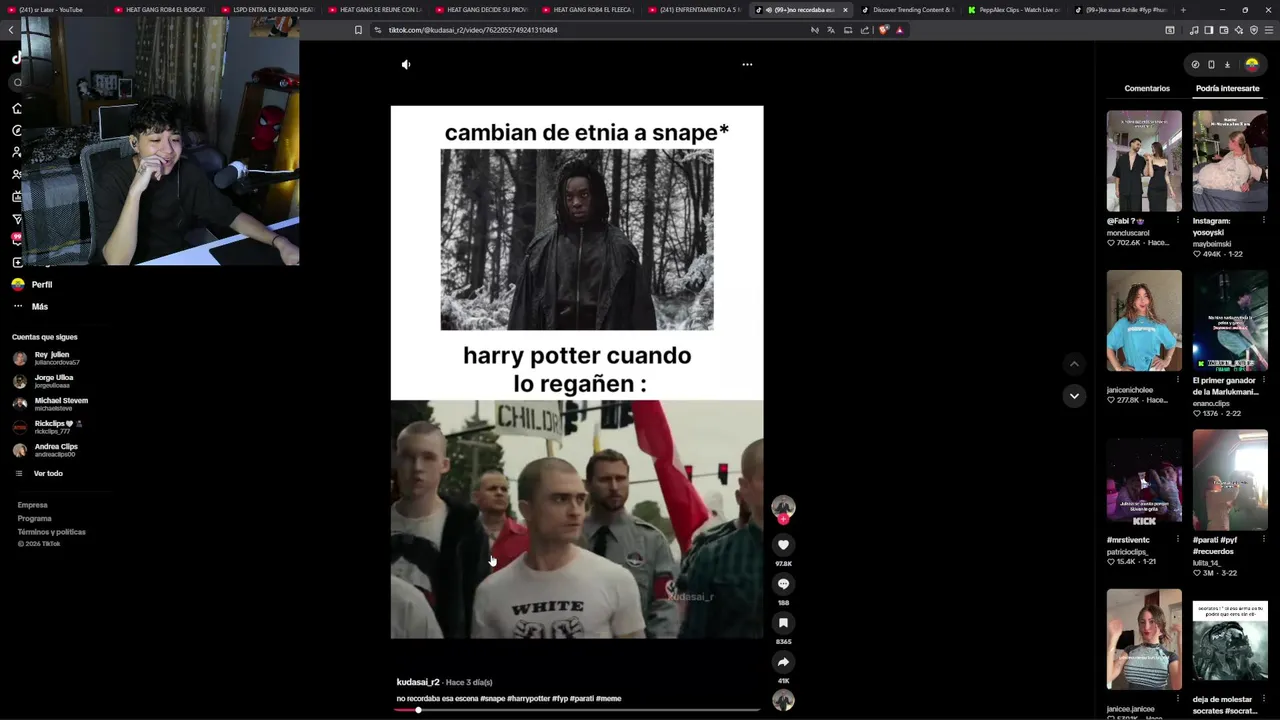Open the Upload plus icon in the sidebar
1280x720 pixels.
coord(17,262)
